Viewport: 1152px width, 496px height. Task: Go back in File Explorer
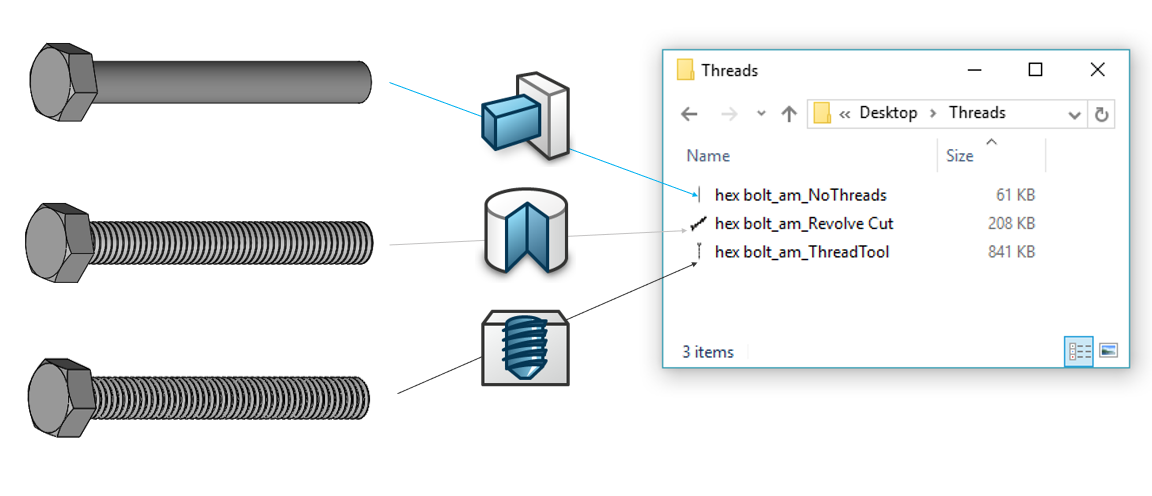tap(689, 114)
